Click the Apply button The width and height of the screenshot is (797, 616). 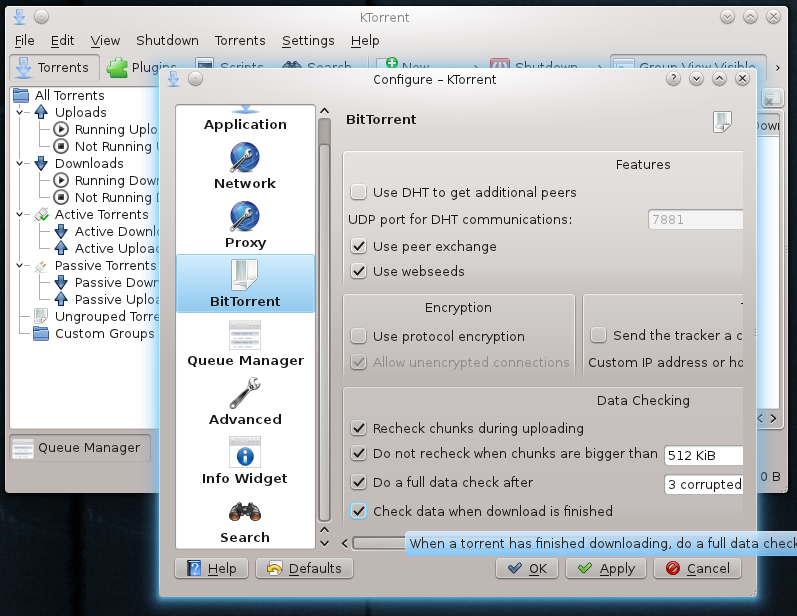coord(606,568)
